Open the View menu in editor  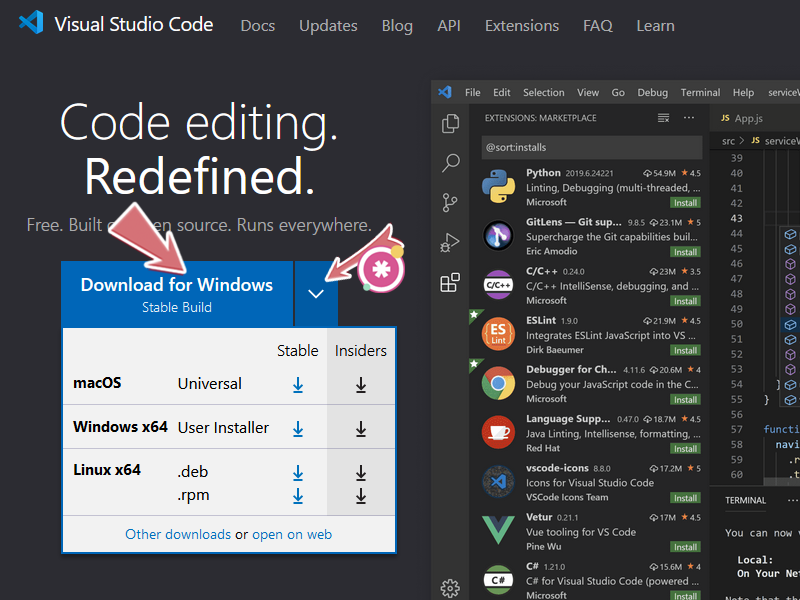pos(588,92)
